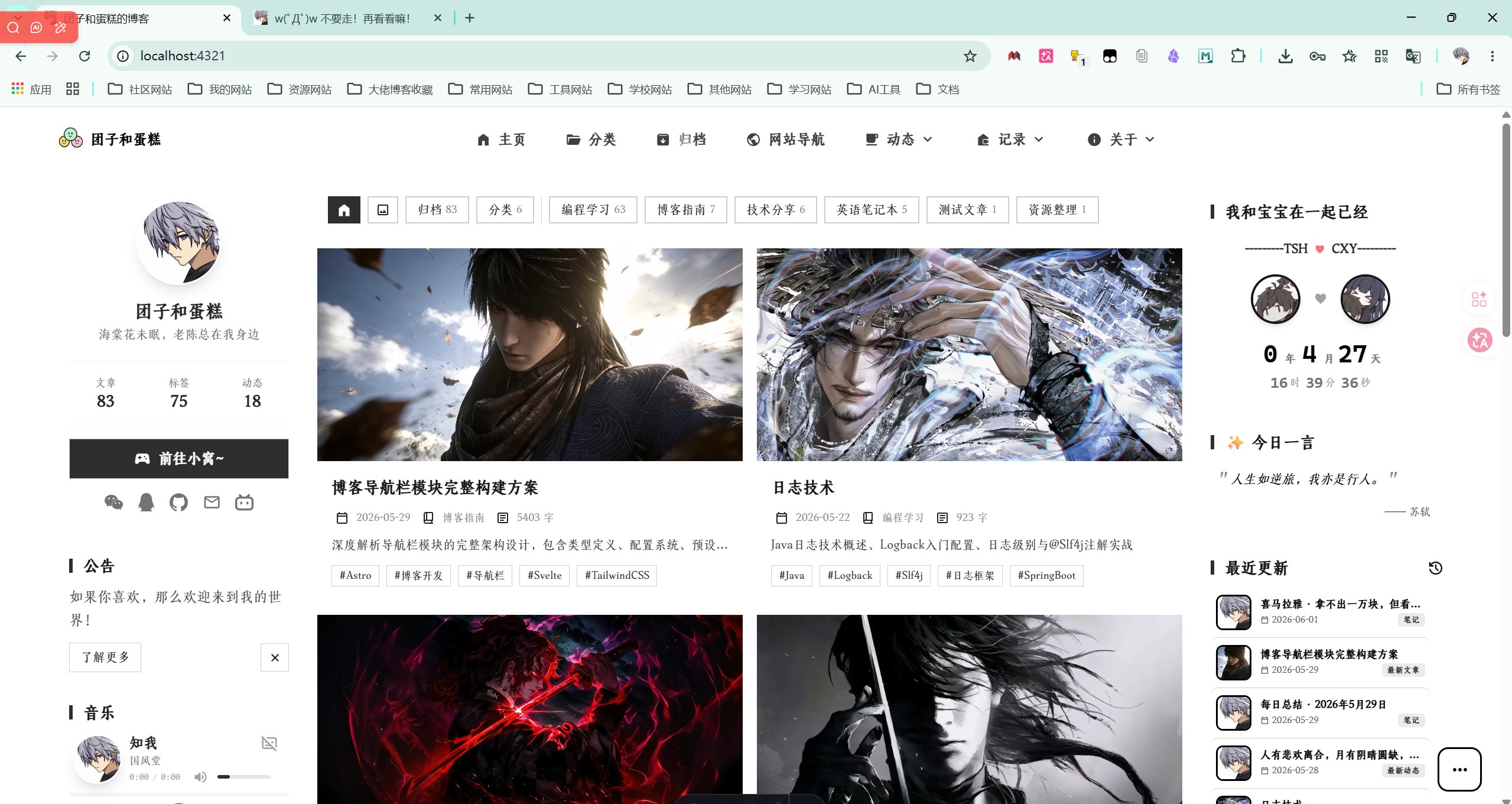This screenshot has width=1512, height=804.
Task: Open the 社区网站 bookmark folder
Action: 140,89
